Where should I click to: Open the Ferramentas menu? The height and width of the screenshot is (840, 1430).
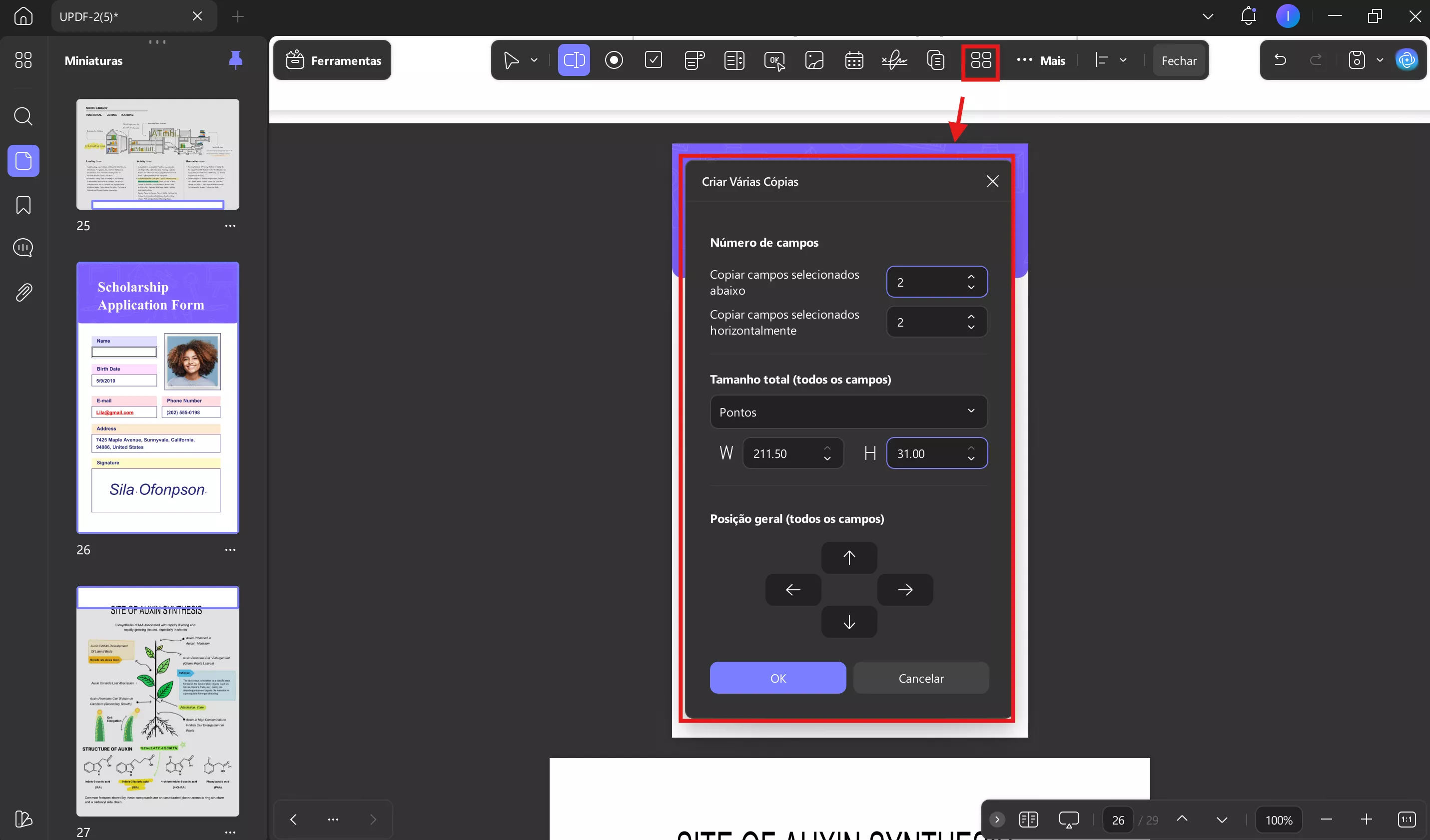333,59
